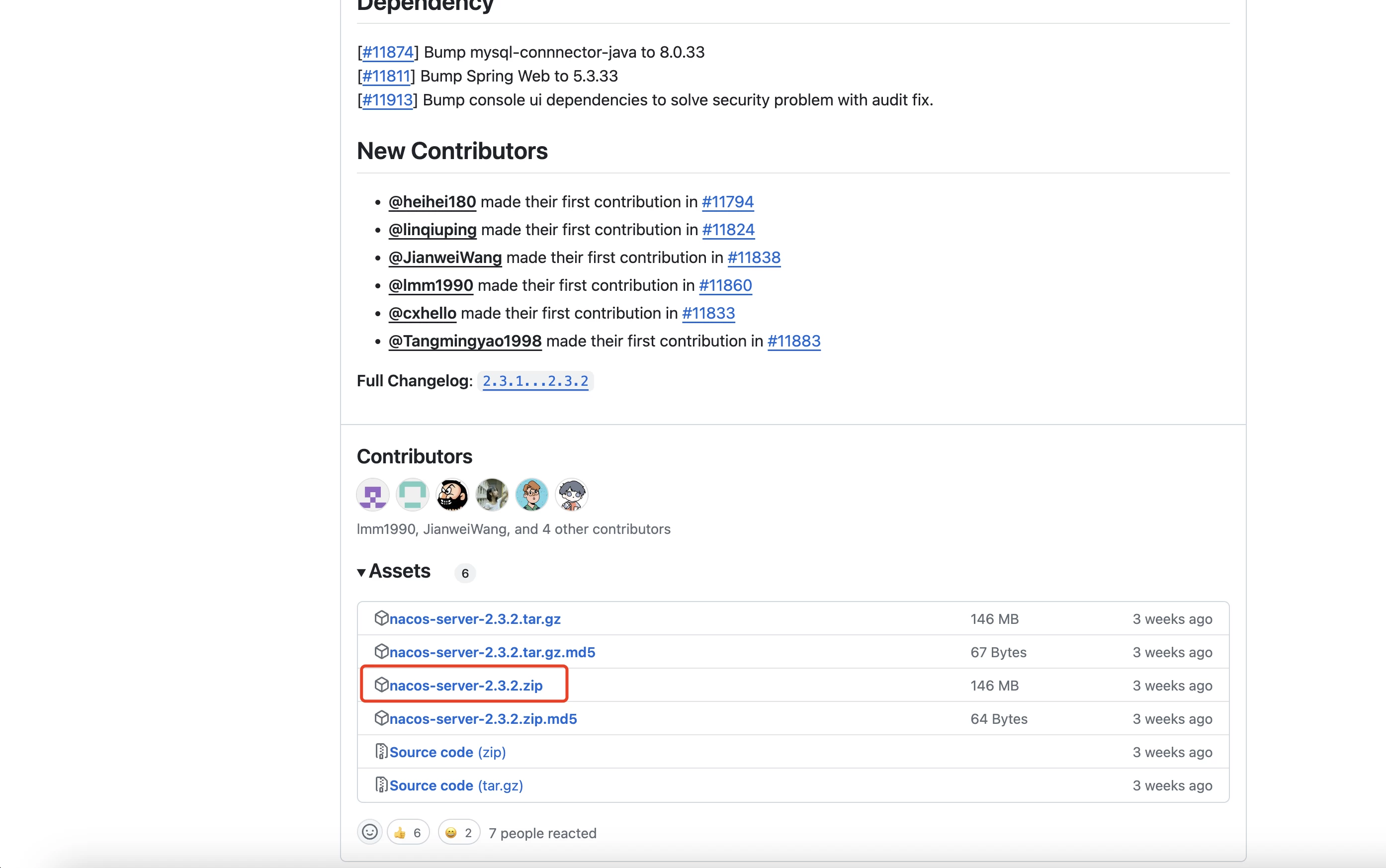Viewport: 1386px width, 868px height.
Task: Open contribution link #11794
Action: [x=728, y=202]
